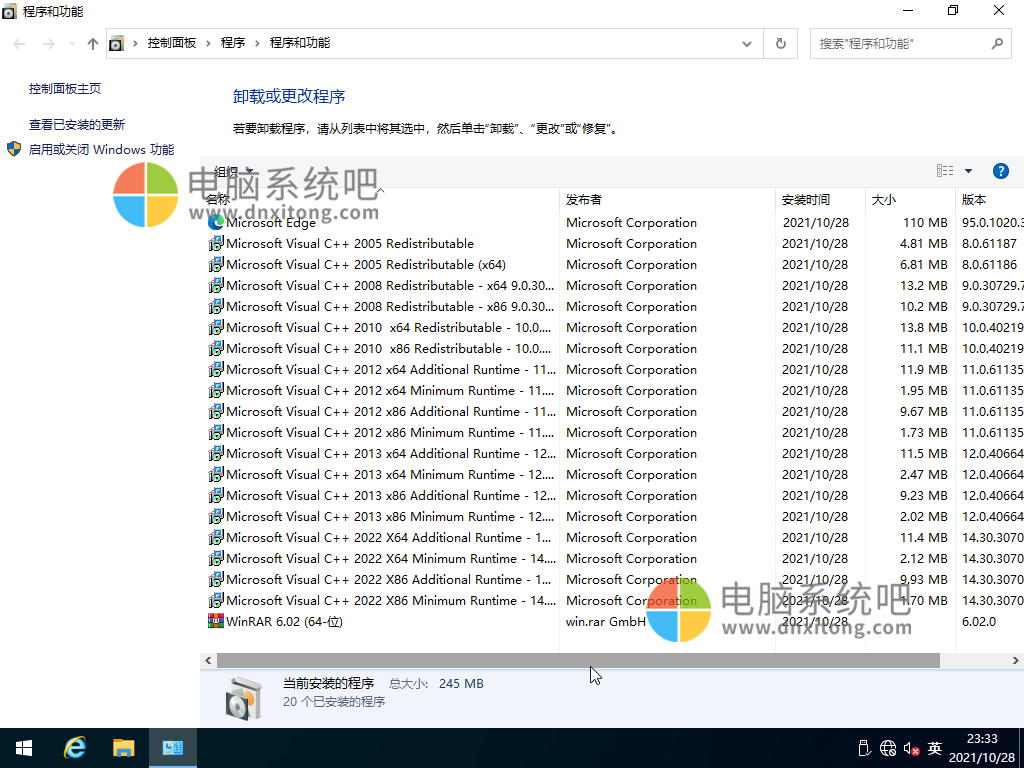Sort by 安装时间 column header
Image resolution: width=1024 pixels, height=768 pixels.
click(806, 199)
